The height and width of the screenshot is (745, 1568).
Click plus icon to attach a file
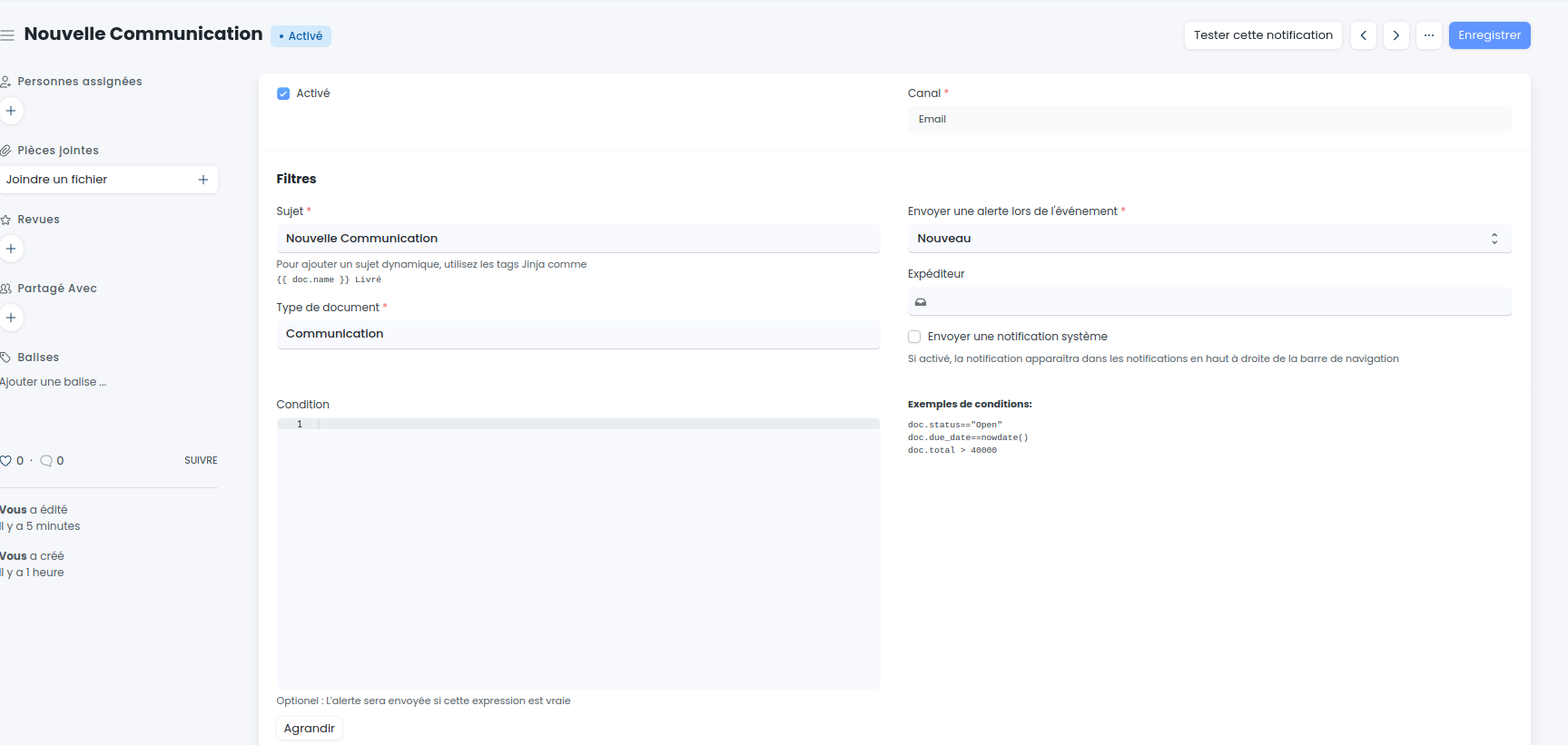pyautogui.click(x=203, y=180)
